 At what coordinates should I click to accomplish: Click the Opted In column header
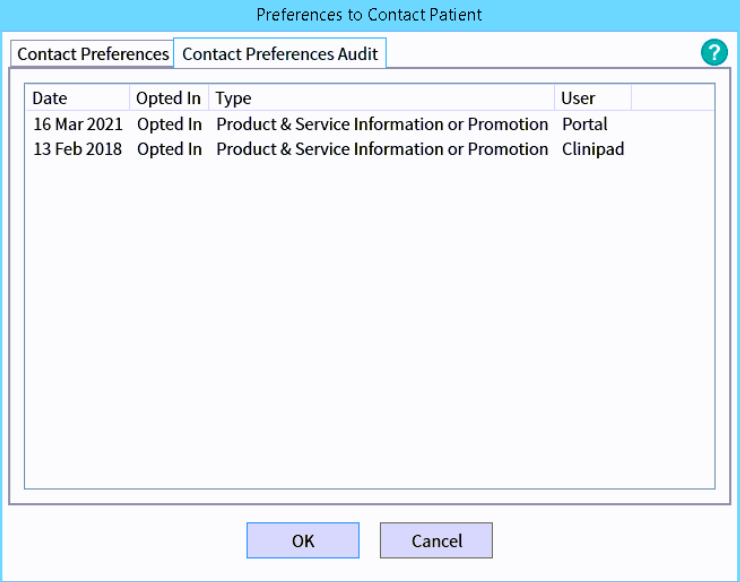pos(168,98)
